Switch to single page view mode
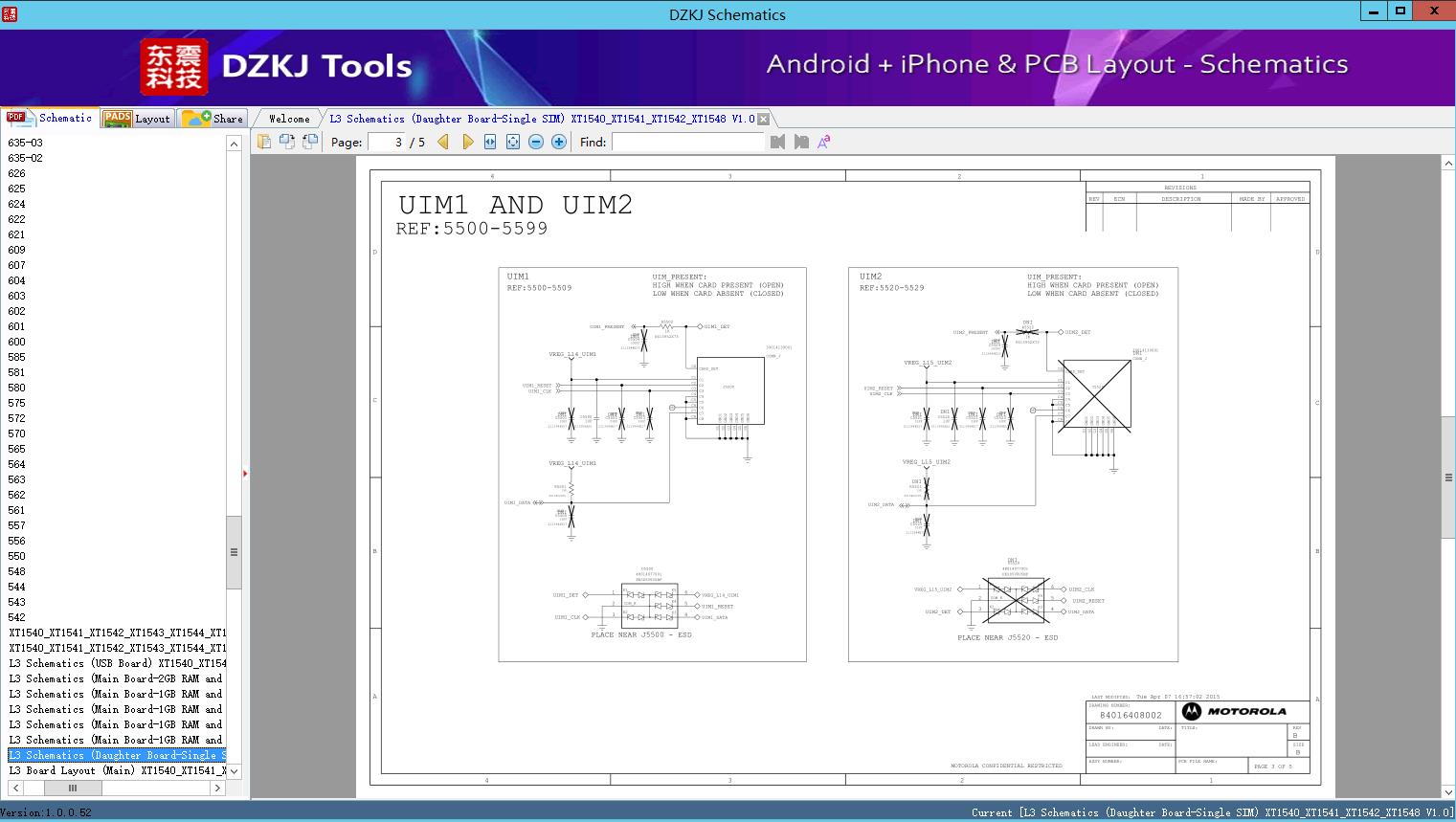This screenshot has height=822, width=1456. 264,141
